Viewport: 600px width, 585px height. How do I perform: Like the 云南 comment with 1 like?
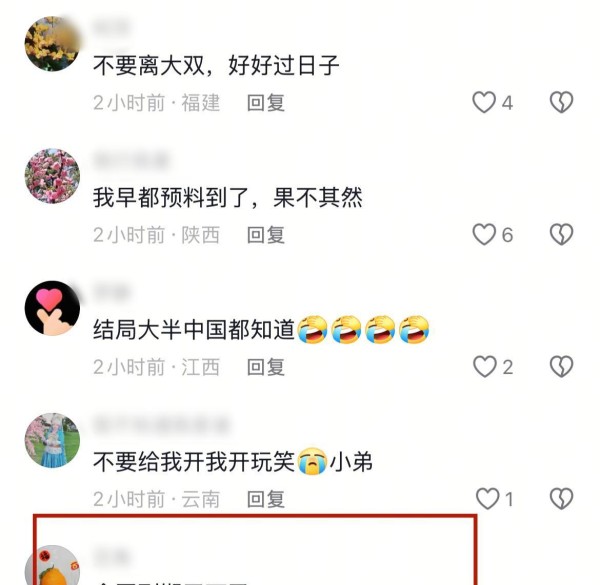(x=488, y=499)
